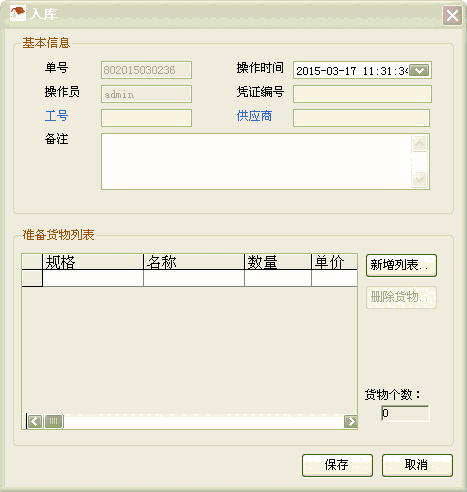Screen dimensions: 467x492
Task: Save the form with 保存 button
Action: pyautogui.click(x=337, y=465)
